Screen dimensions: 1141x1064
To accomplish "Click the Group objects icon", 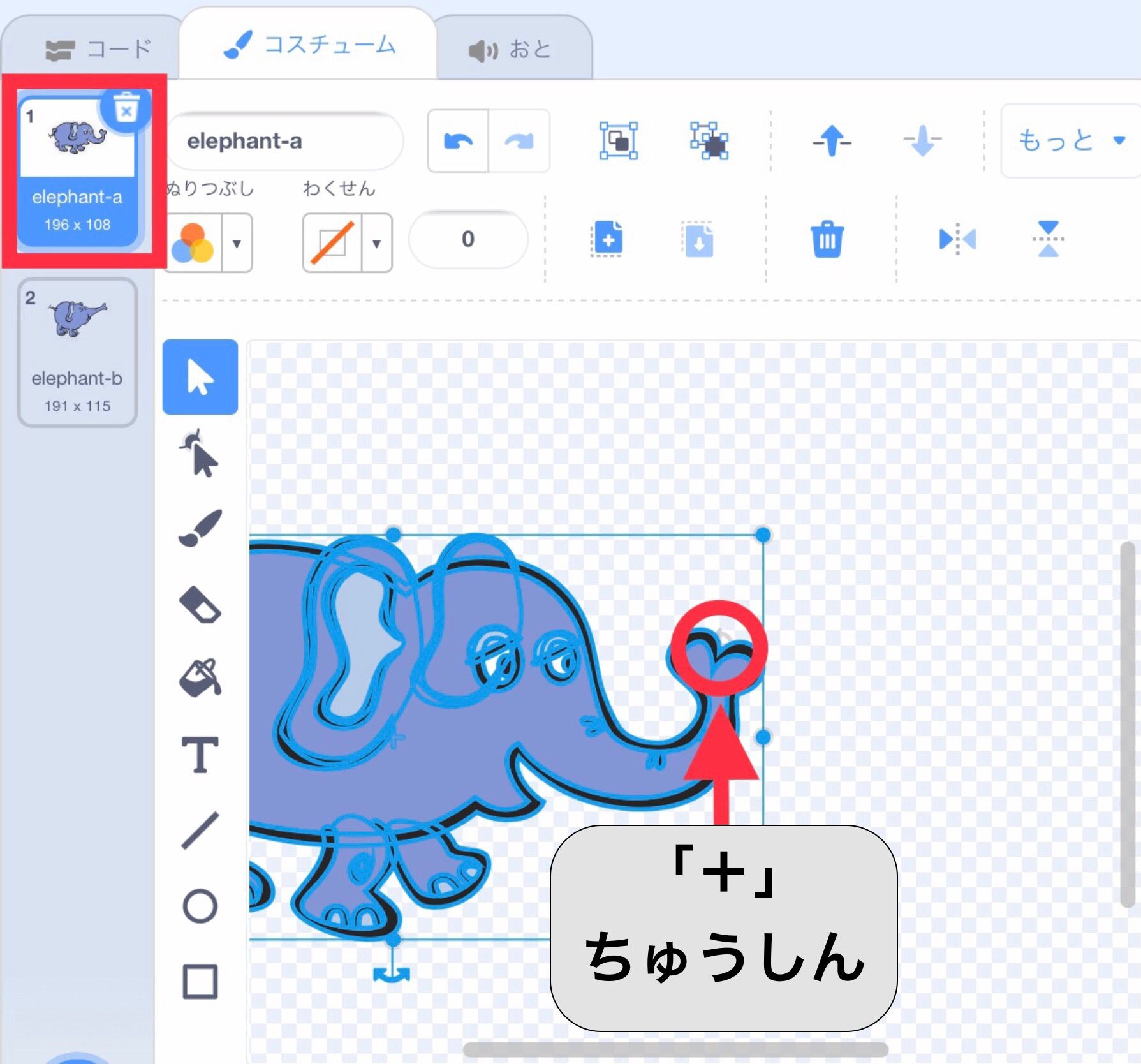I will pos(618,140).
